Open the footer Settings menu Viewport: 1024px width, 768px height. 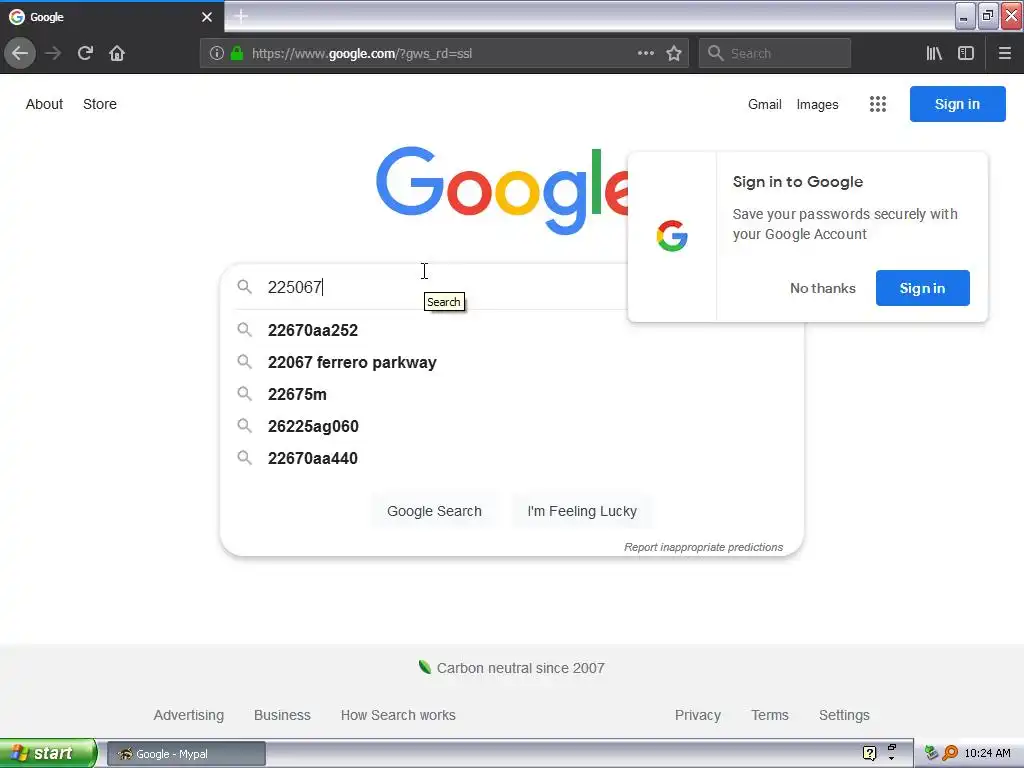coord(844,715)
